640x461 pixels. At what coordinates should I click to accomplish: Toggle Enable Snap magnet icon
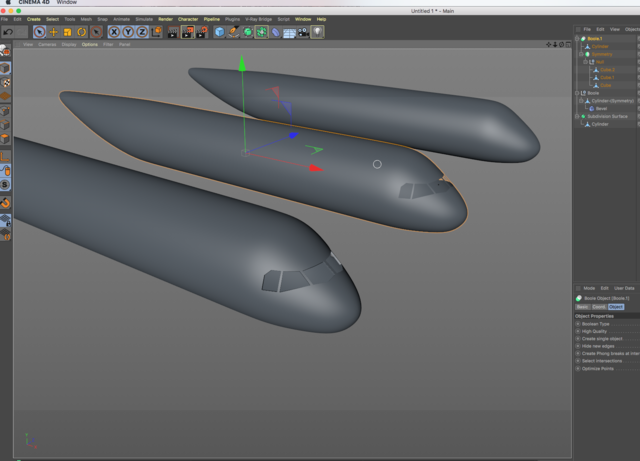pyautogui.click(x=5, y=202)
